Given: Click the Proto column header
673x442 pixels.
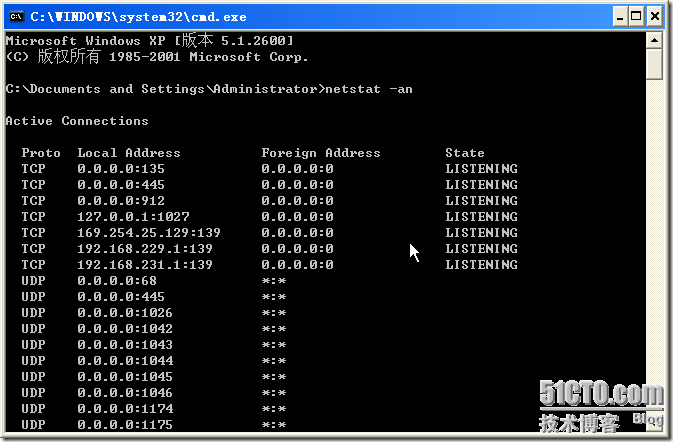Looking at the screenshot, I should [x=41, y=153].
